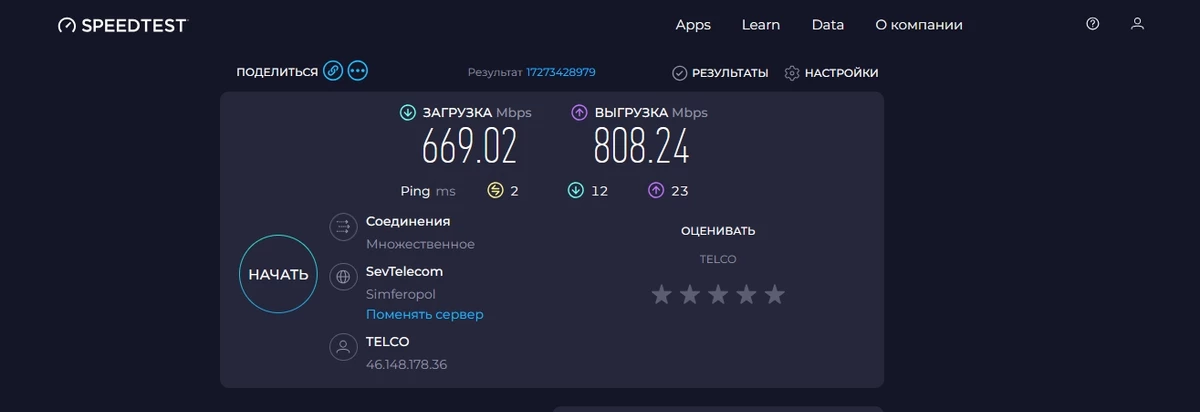Click the РЕЗУЛЬТАТЫ checkmark icon
Viewport: 1200px width, 412px height.
point(680,73)
